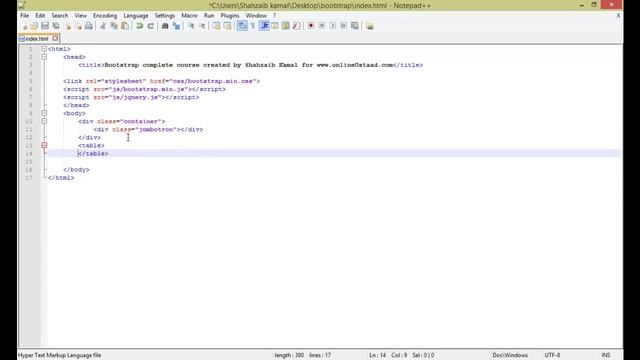Toggle INS insert mode in status bar

(606, 355)
